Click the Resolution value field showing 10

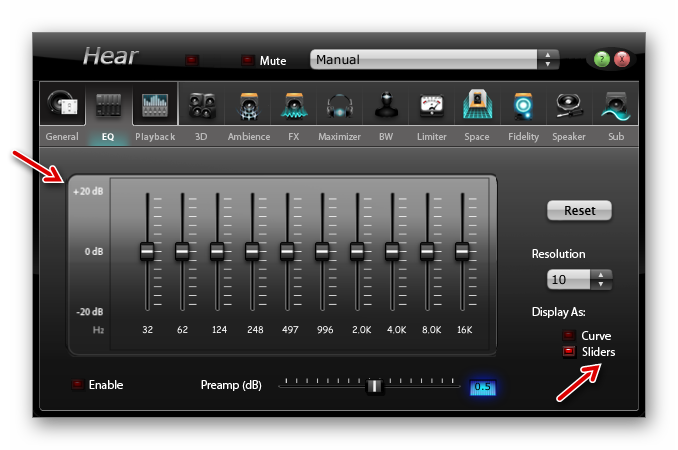pyautogui.click(x=569, y=280)
